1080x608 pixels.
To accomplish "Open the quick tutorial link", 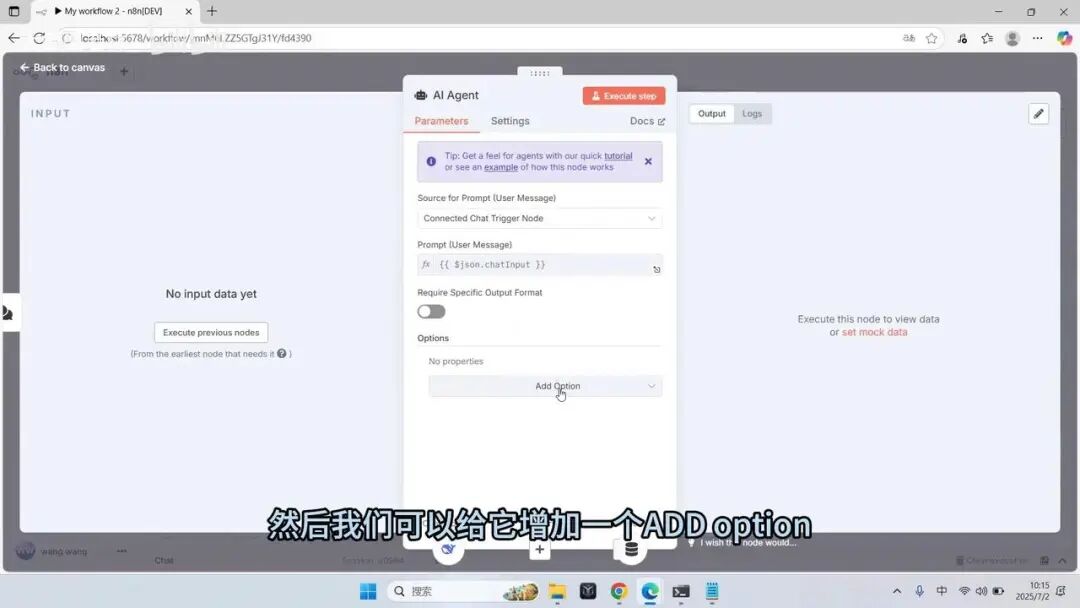I will tap(618, 156).
